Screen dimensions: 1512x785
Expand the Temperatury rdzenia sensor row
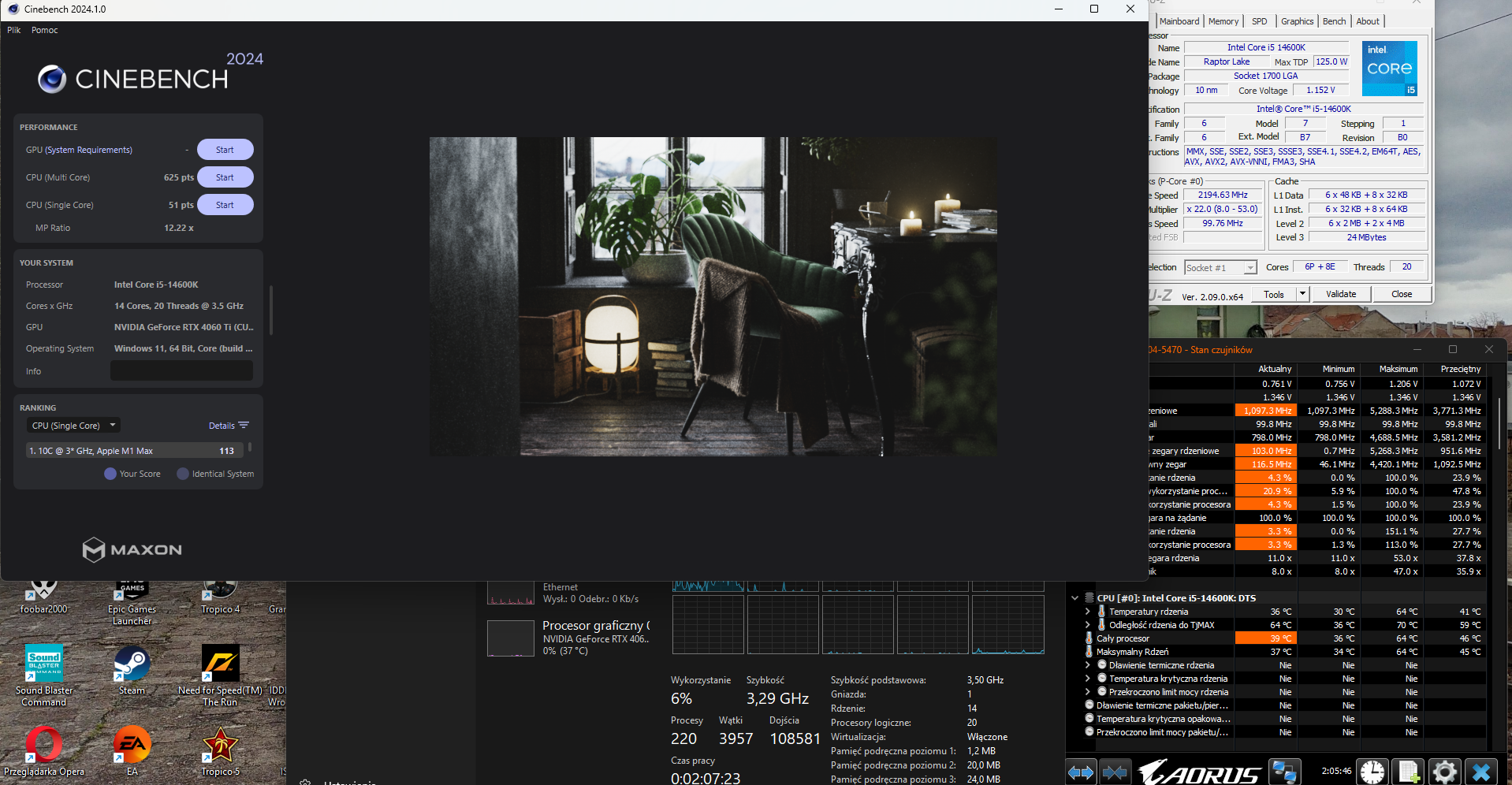click(1088, 612)
